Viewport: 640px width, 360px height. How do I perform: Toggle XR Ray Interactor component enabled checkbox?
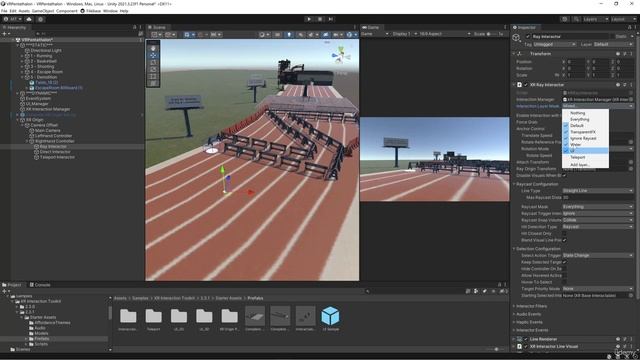point(526,85)
